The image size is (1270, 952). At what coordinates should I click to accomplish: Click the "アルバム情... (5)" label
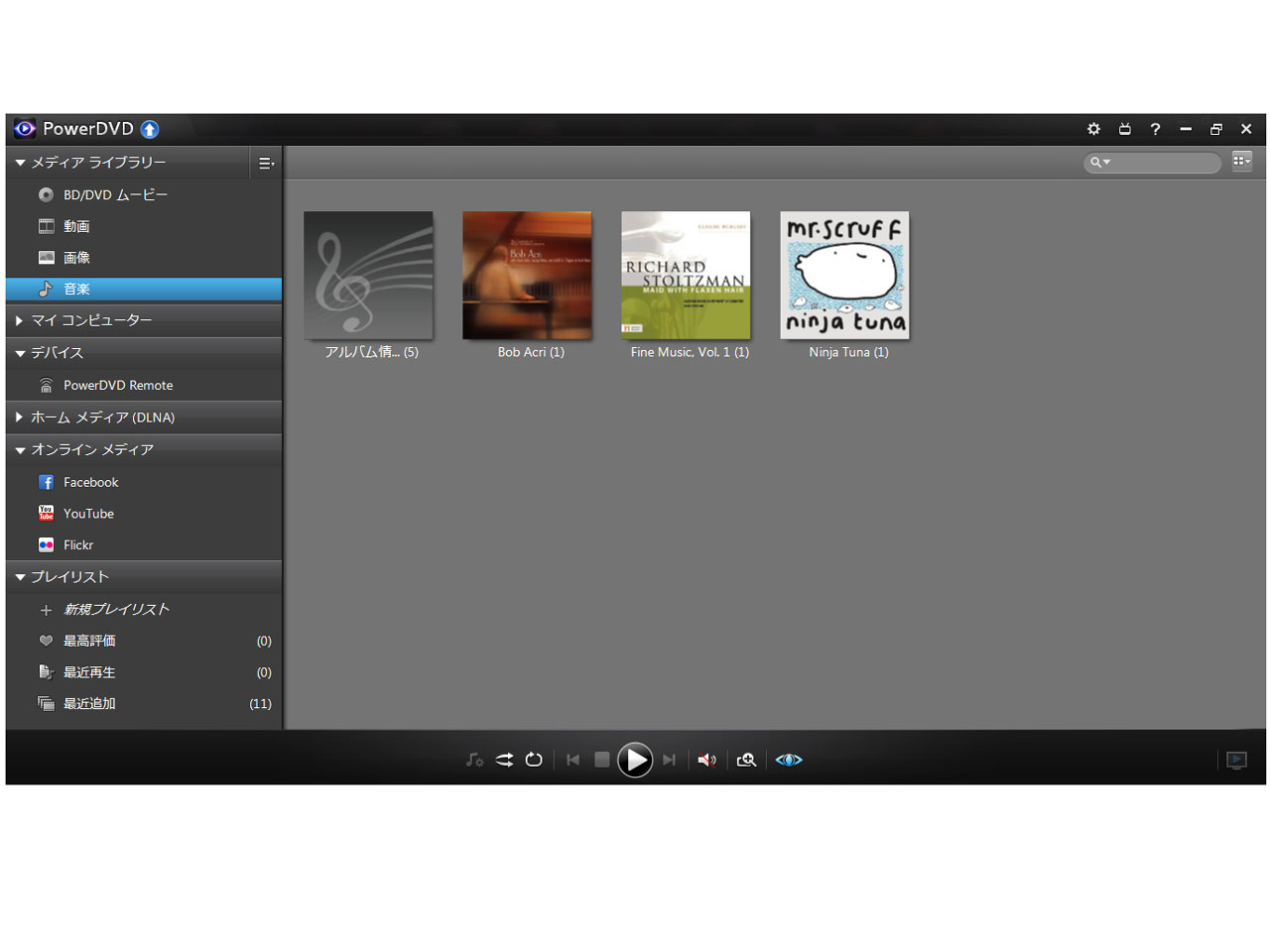pyautogui.click(x=372, y=352)
